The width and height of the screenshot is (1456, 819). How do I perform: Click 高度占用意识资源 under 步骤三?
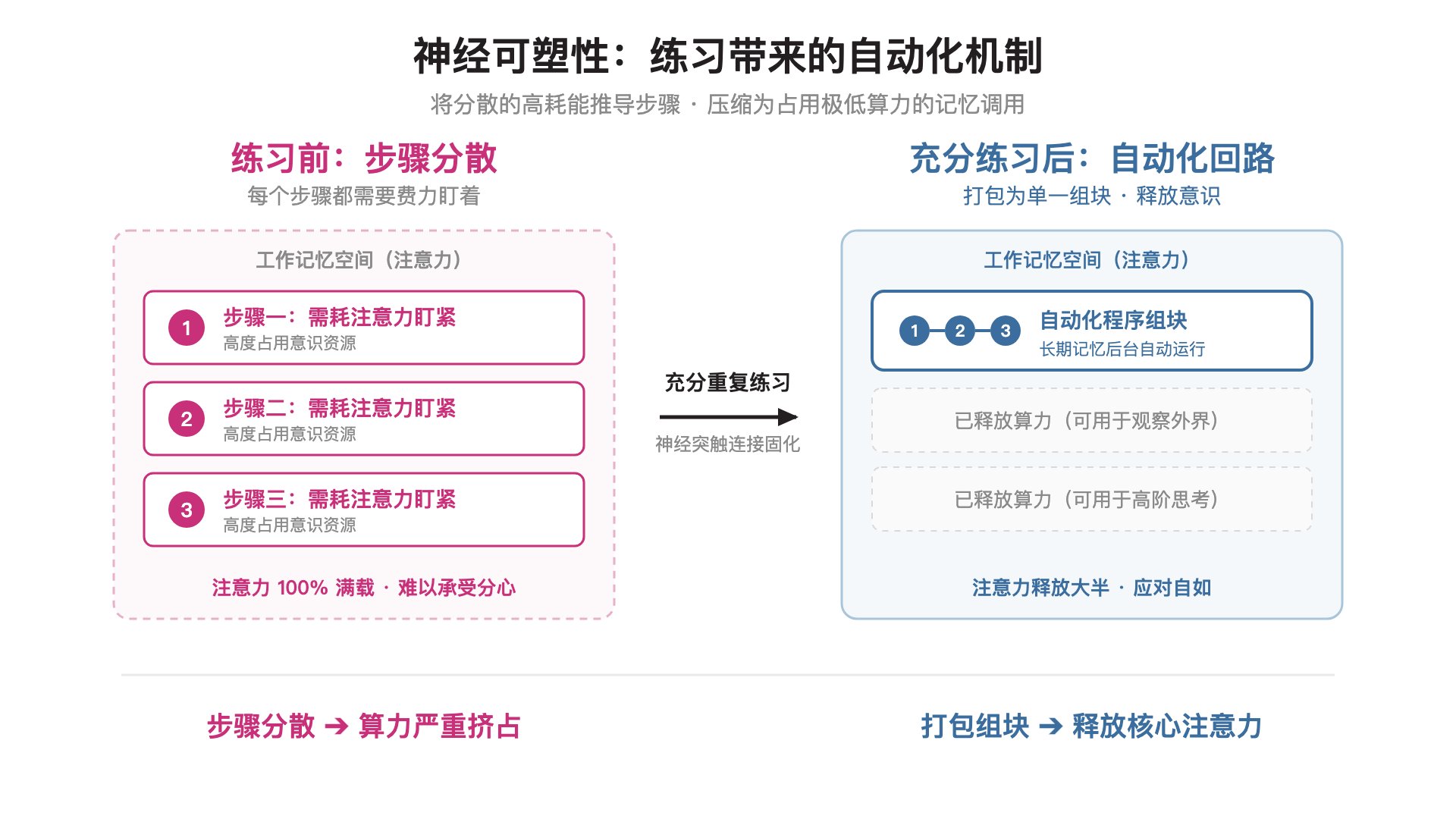click(290, 526)
